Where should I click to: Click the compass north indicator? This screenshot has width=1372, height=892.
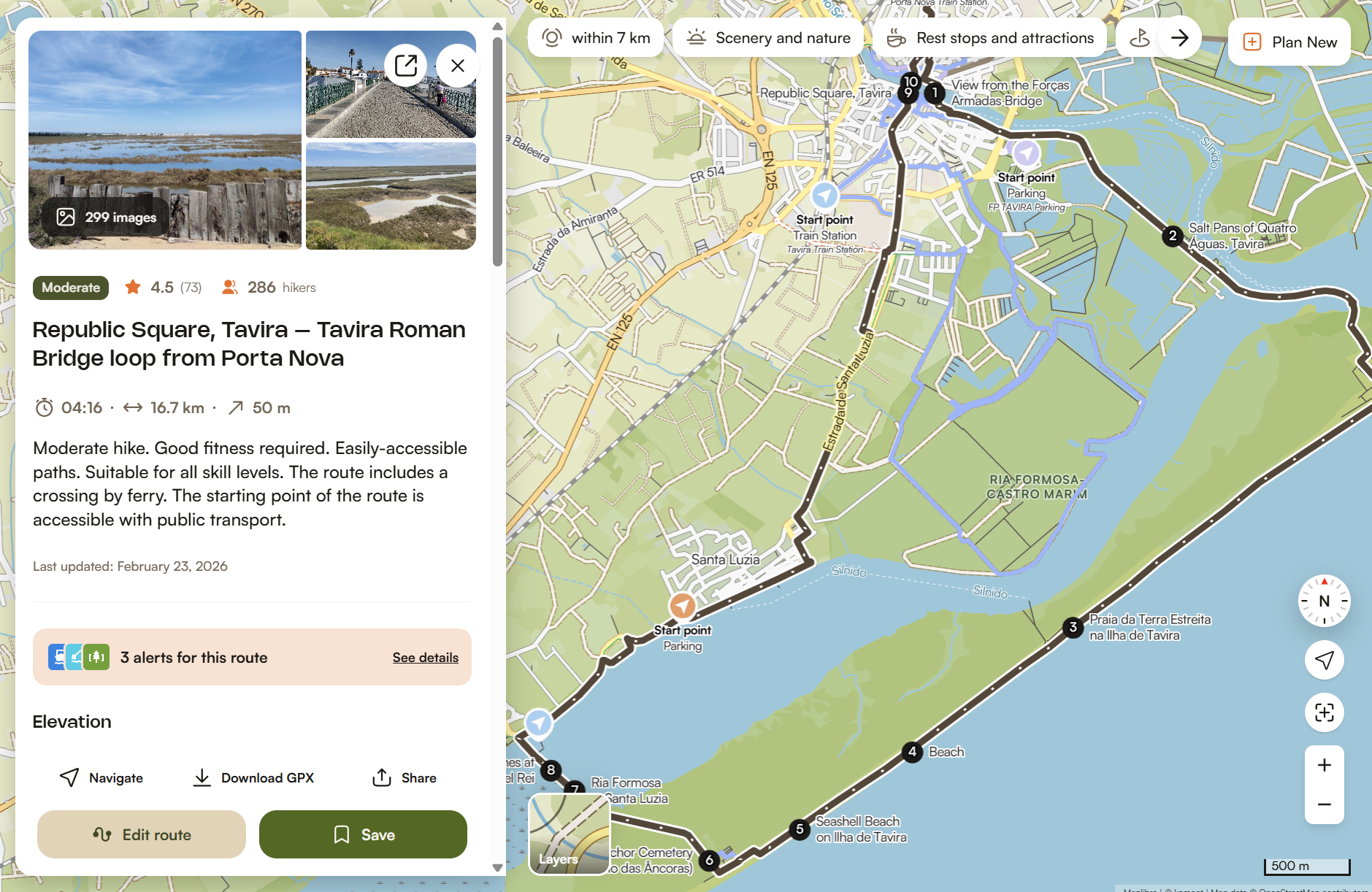click(x=1324, y=601)
